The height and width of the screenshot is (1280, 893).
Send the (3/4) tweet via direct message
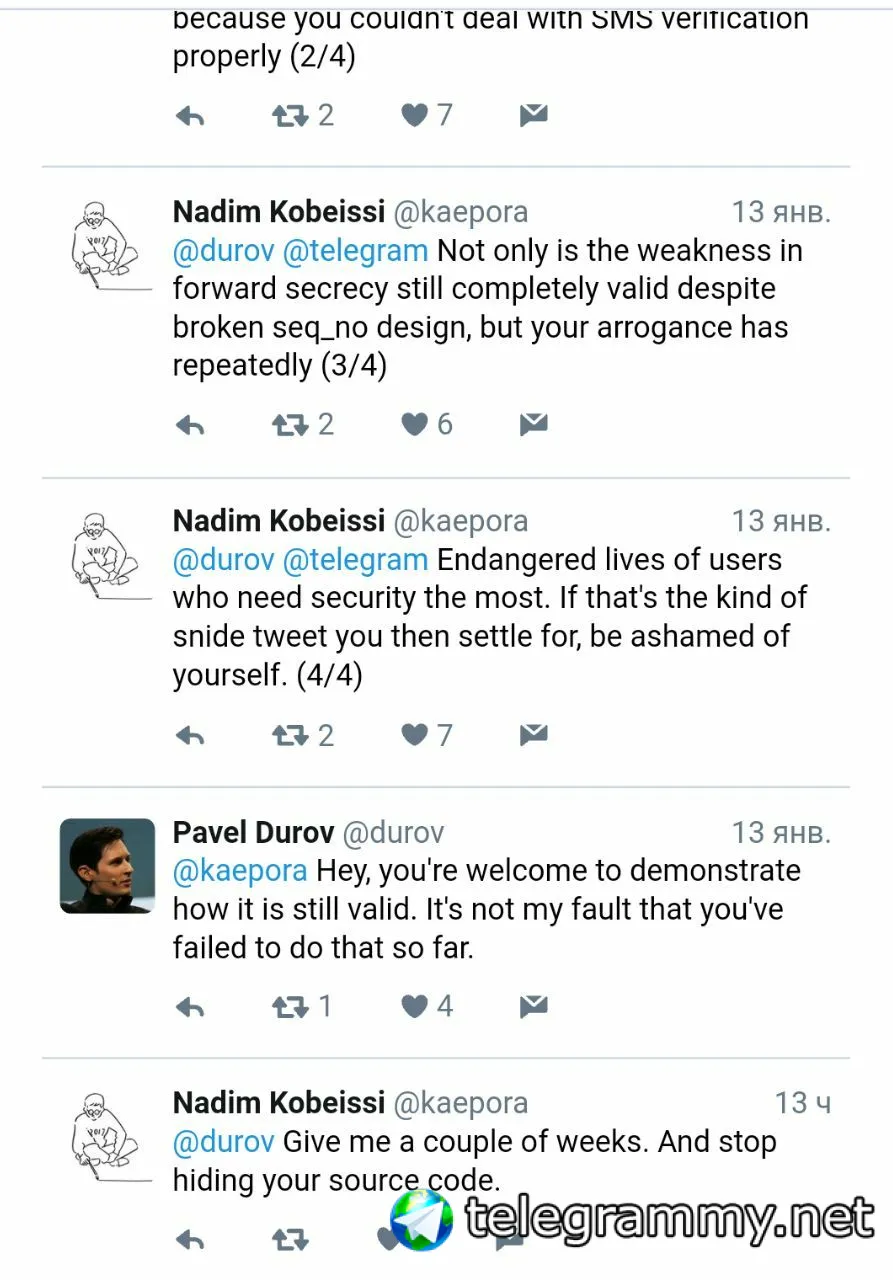(534, 425)
